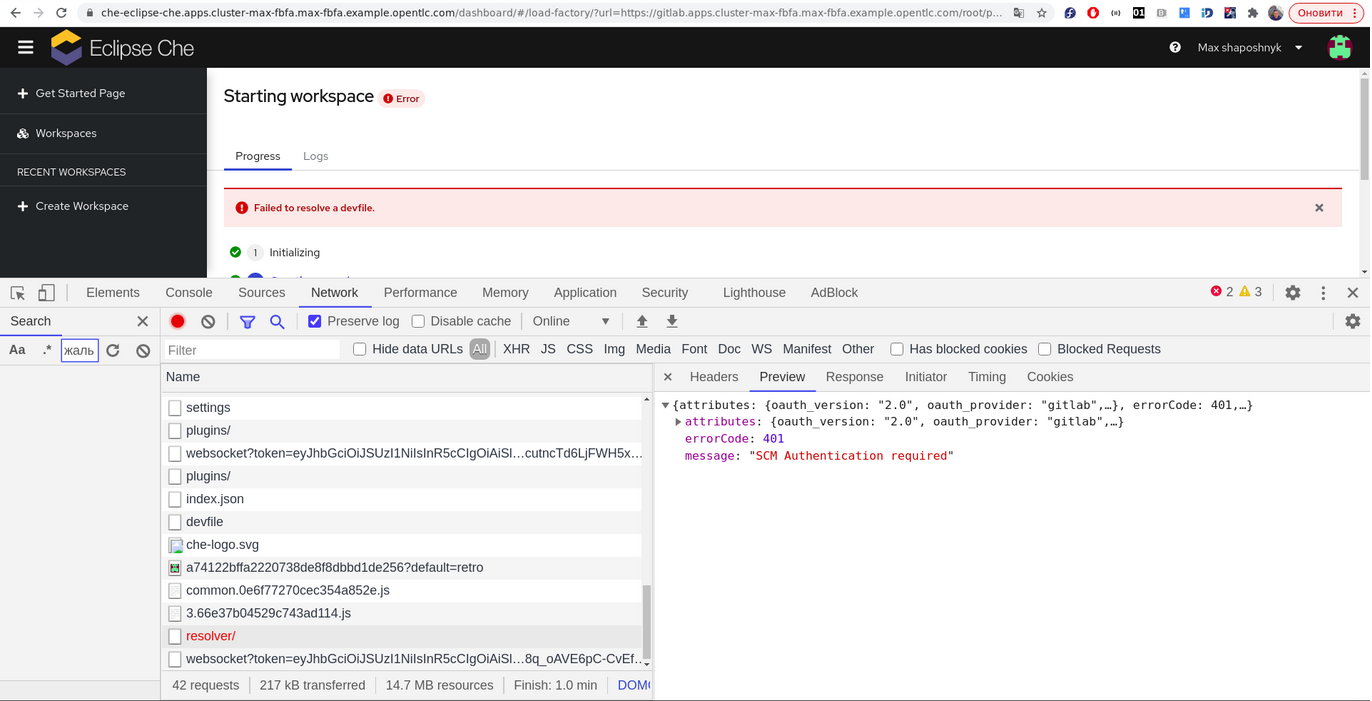This screenshot has height=701, width=1372.
Task: Open the Application DevTools tab
Action: click(585, 293)
